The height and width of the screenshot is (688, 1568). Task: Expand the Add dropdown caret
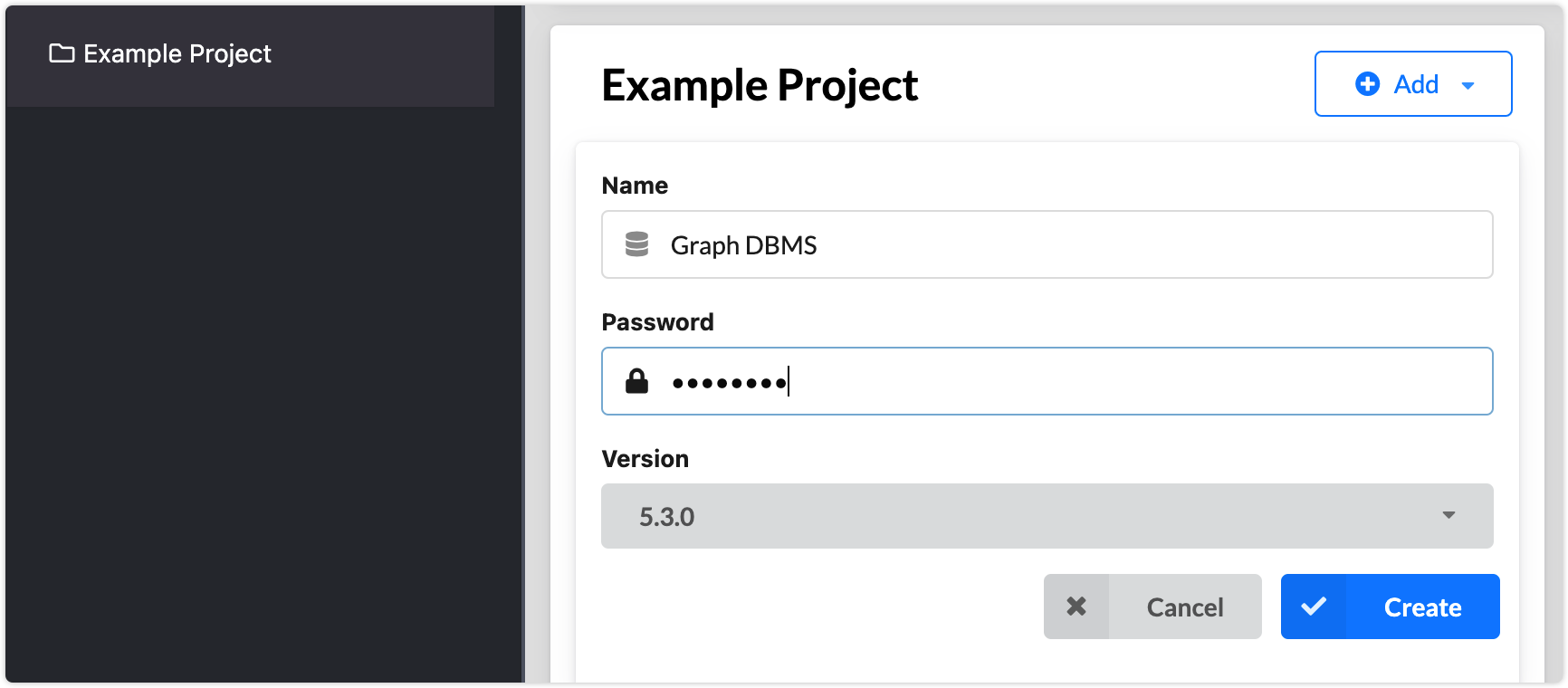[1468, 85]
